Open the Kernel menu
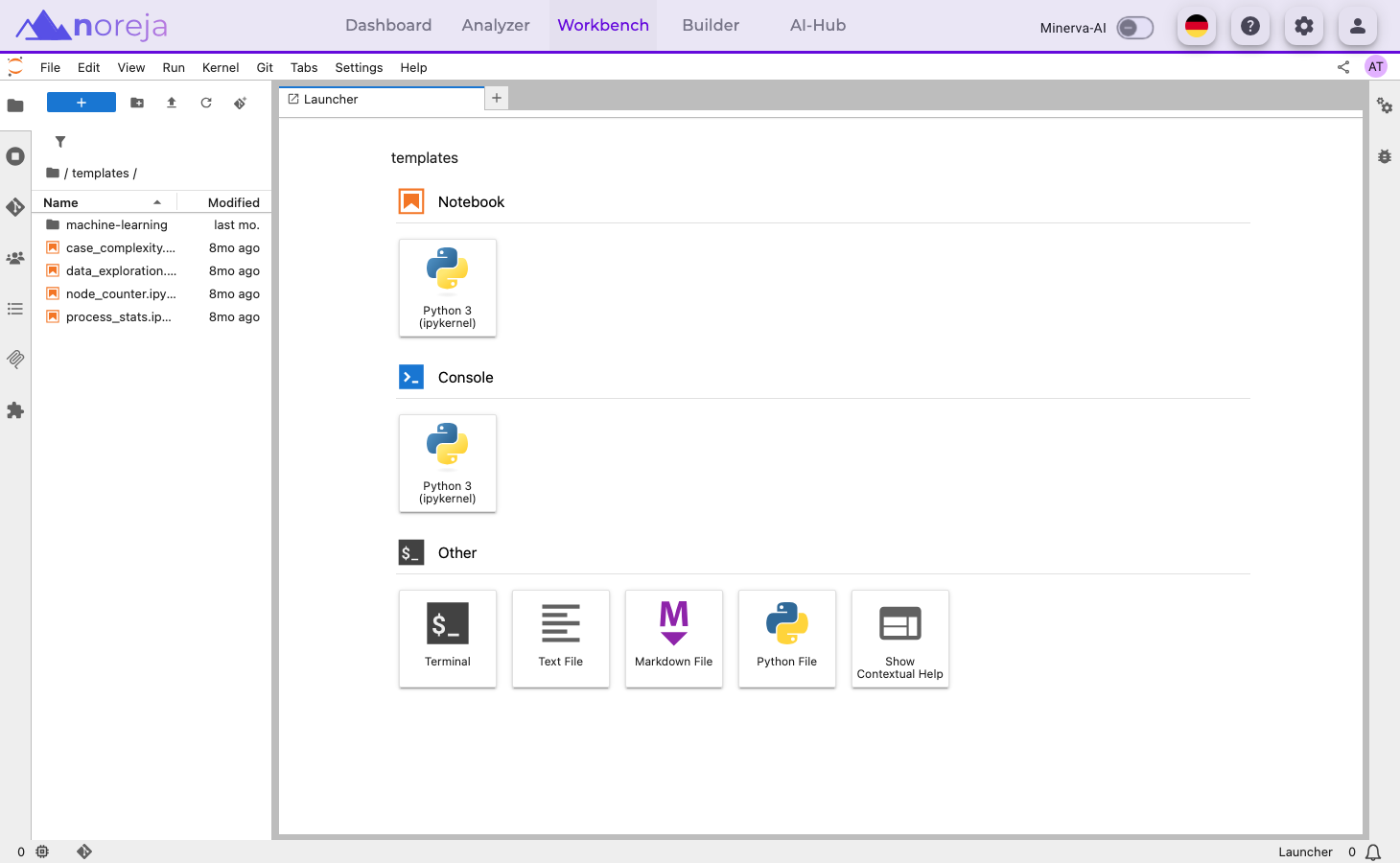The width and height of the screenshot is (1400, 863). (221, 67)
